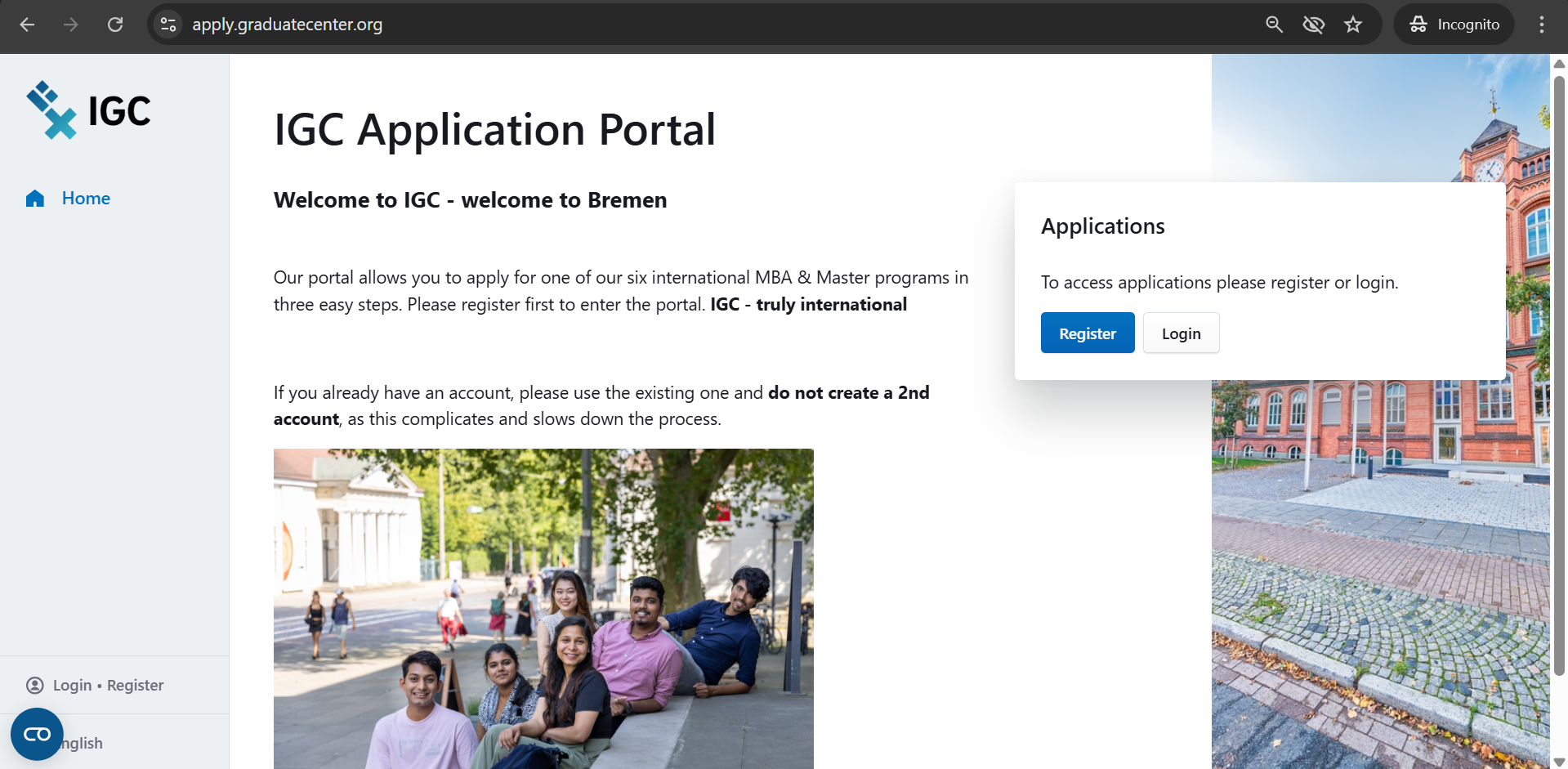Open site information settings icon
Viewport: 1568px width, 769px height.
[168, 25]
